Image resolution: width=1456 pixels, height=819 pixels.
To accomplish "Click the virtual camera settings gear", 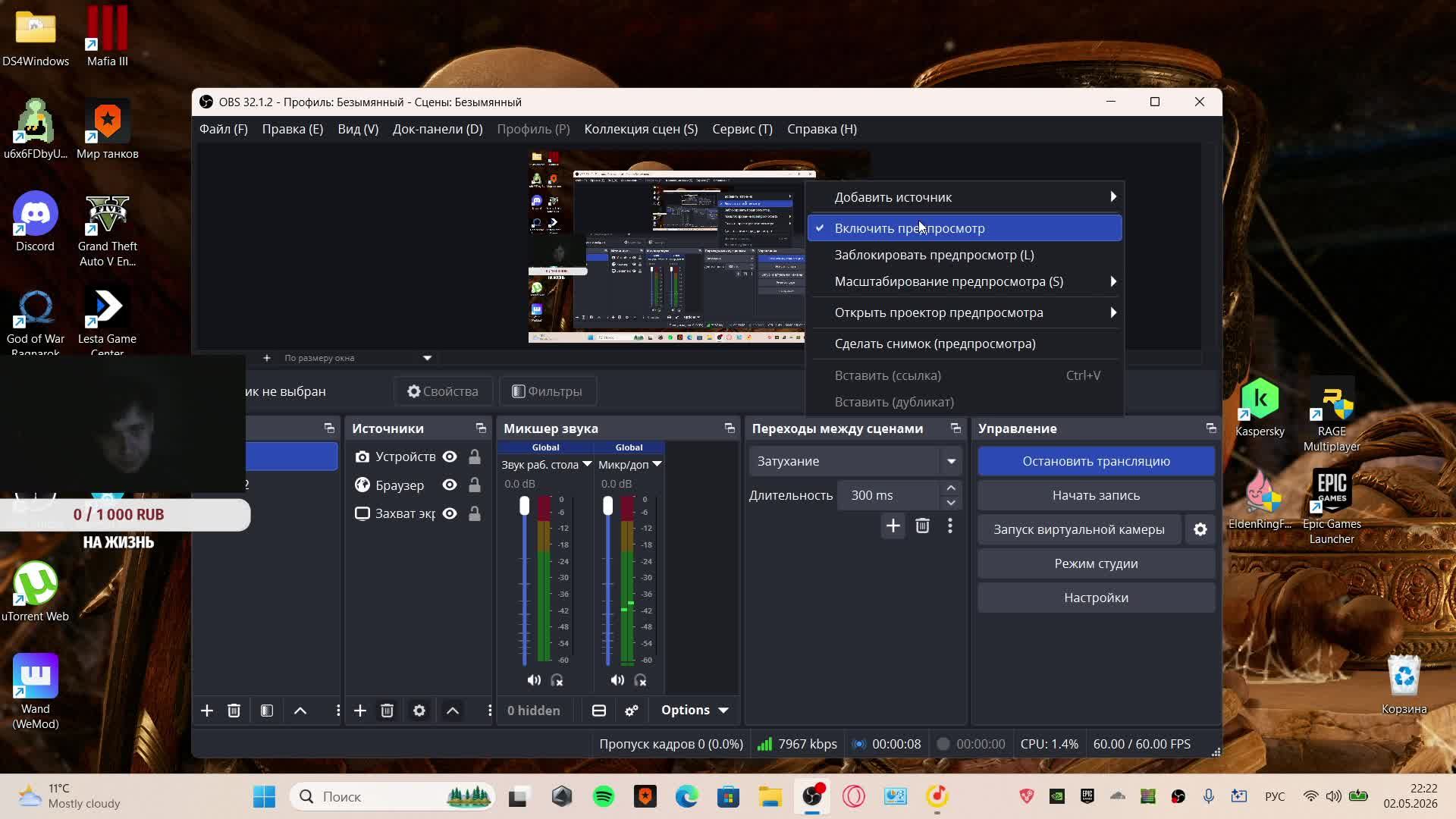I will pyautogui.click(x=1200, y=529).
